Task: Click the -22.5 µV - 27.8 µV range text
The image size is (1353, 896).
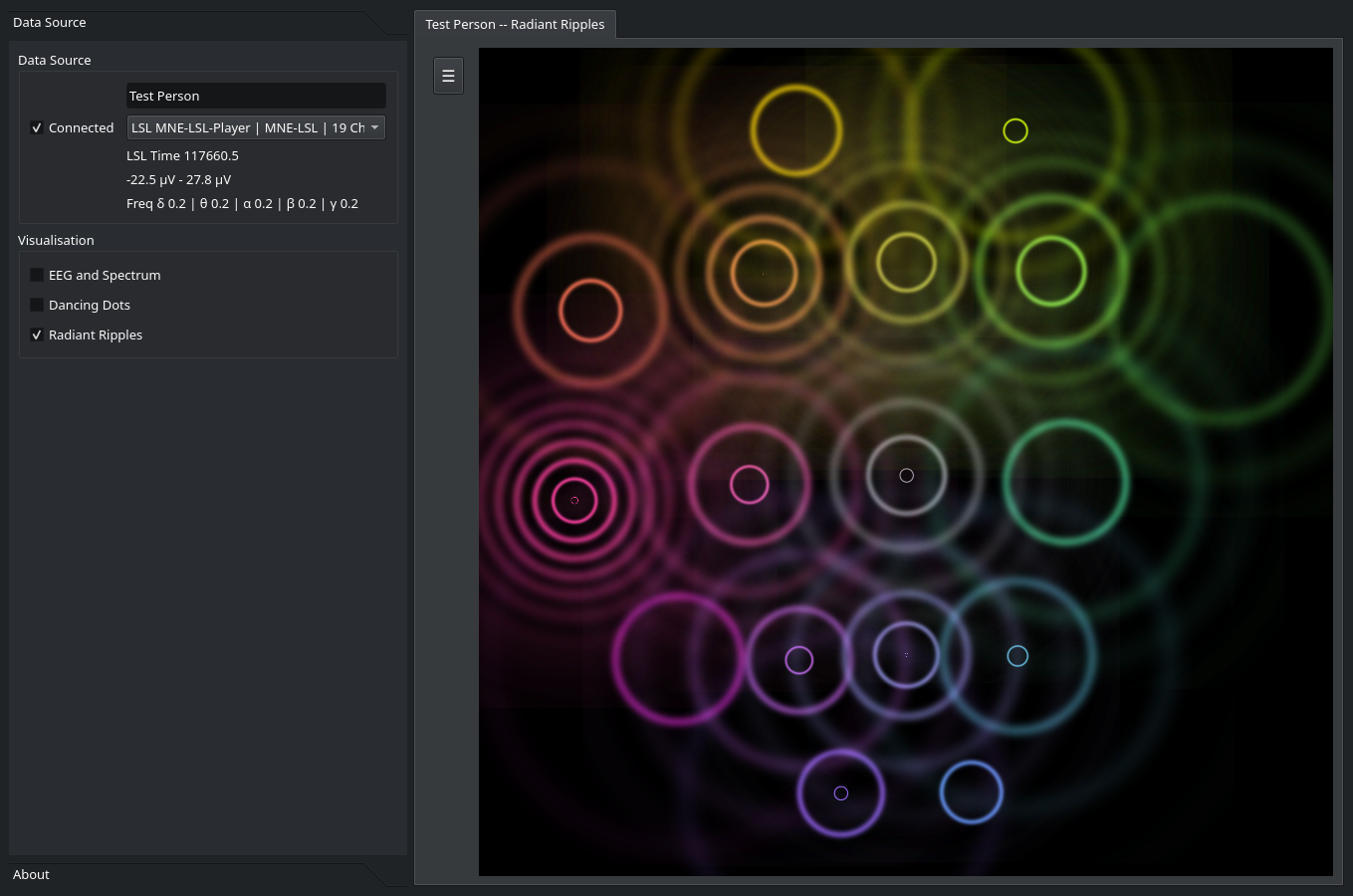Action: pyautogui.click(x=178, y=179)
